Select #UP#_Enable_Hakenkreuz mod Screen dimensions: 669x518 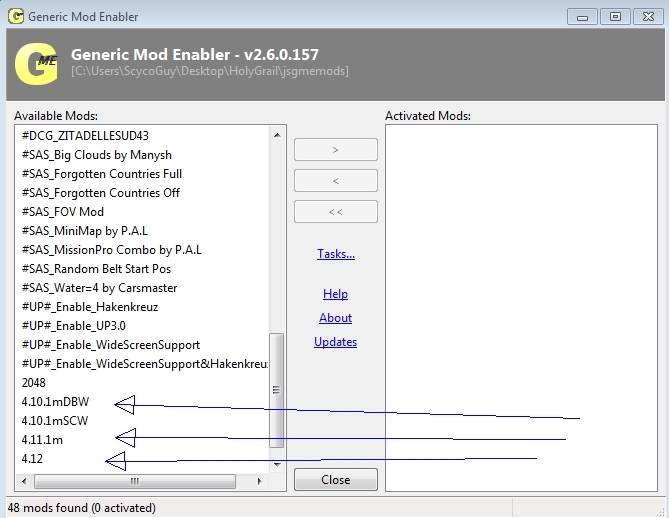click(90, 307)
